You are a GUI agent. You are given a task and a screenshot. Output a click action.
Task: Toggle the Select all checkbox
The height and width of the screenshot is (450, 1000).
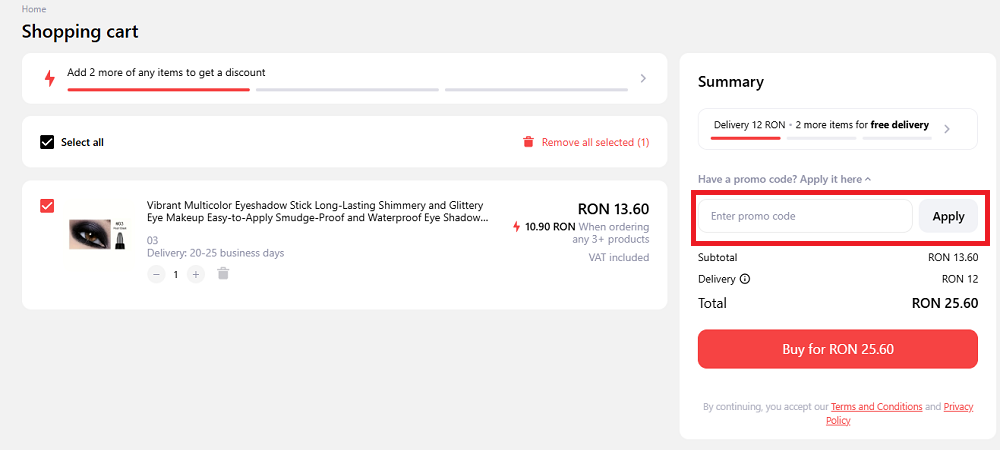(47, 142)
